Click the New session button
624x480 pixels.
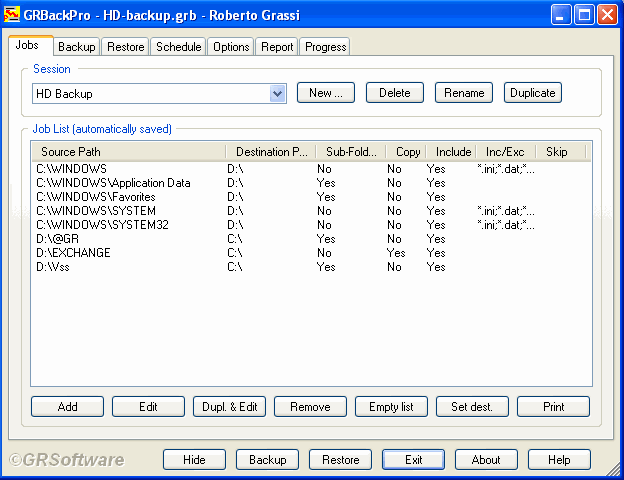(326, 93)
